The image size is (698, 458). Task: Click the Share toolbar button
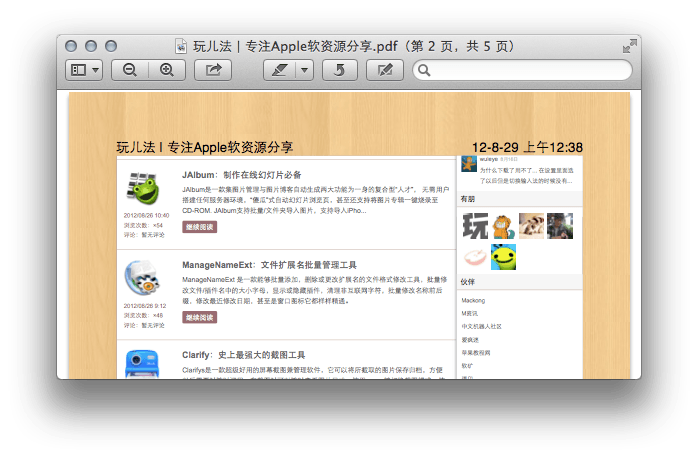pos(213,70)
